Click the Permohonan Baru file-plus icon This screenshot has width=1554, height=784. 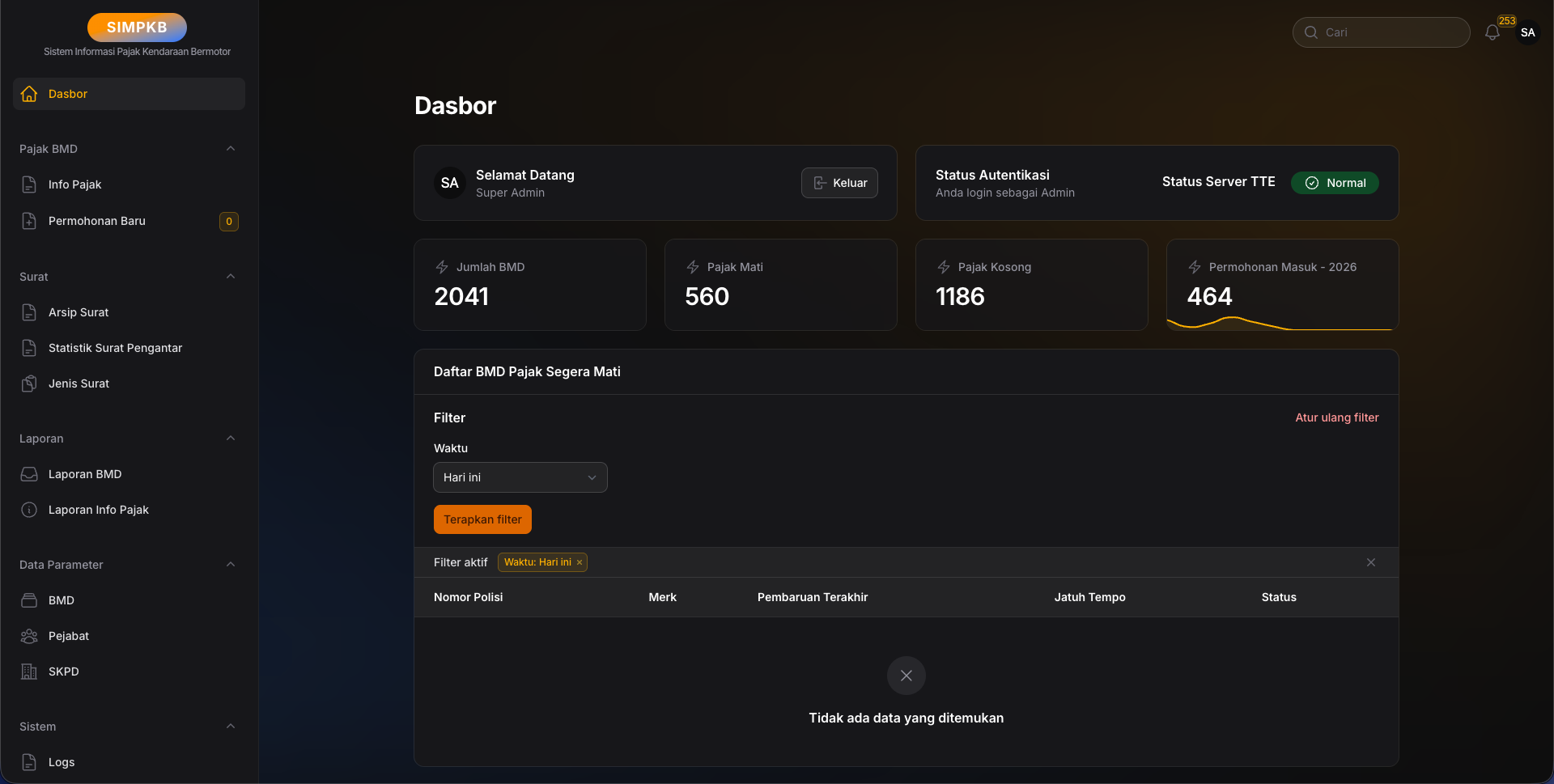tap(29, 221)
